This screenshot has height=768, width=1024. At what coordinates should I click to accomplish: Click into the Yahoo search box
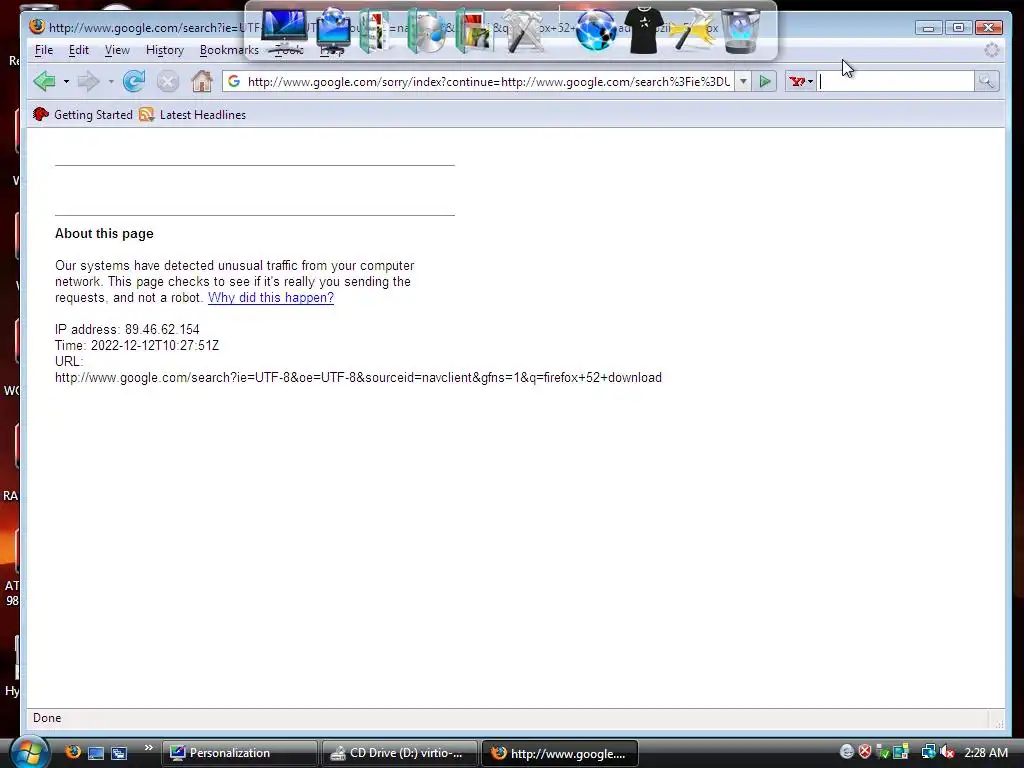point(895,82)
